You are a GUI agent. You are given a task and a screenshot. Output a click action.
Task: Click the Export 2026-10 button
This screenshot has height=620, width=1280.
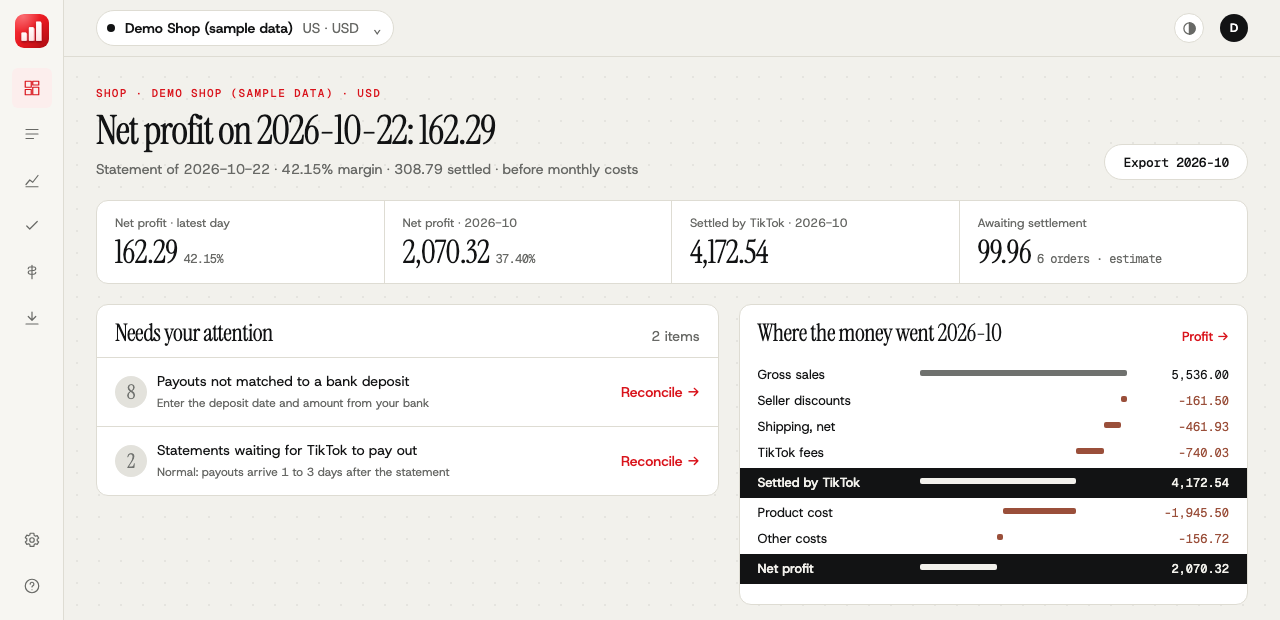coord(1176,162)
